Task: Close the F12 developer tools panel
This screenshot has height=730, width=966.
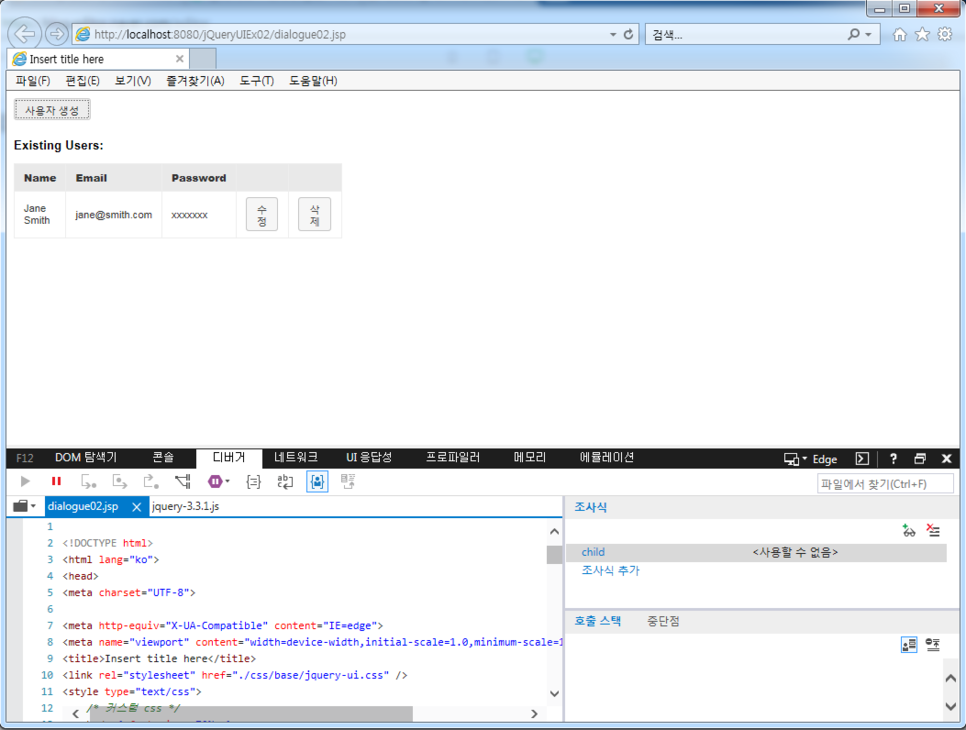Action: coord(947,459)
